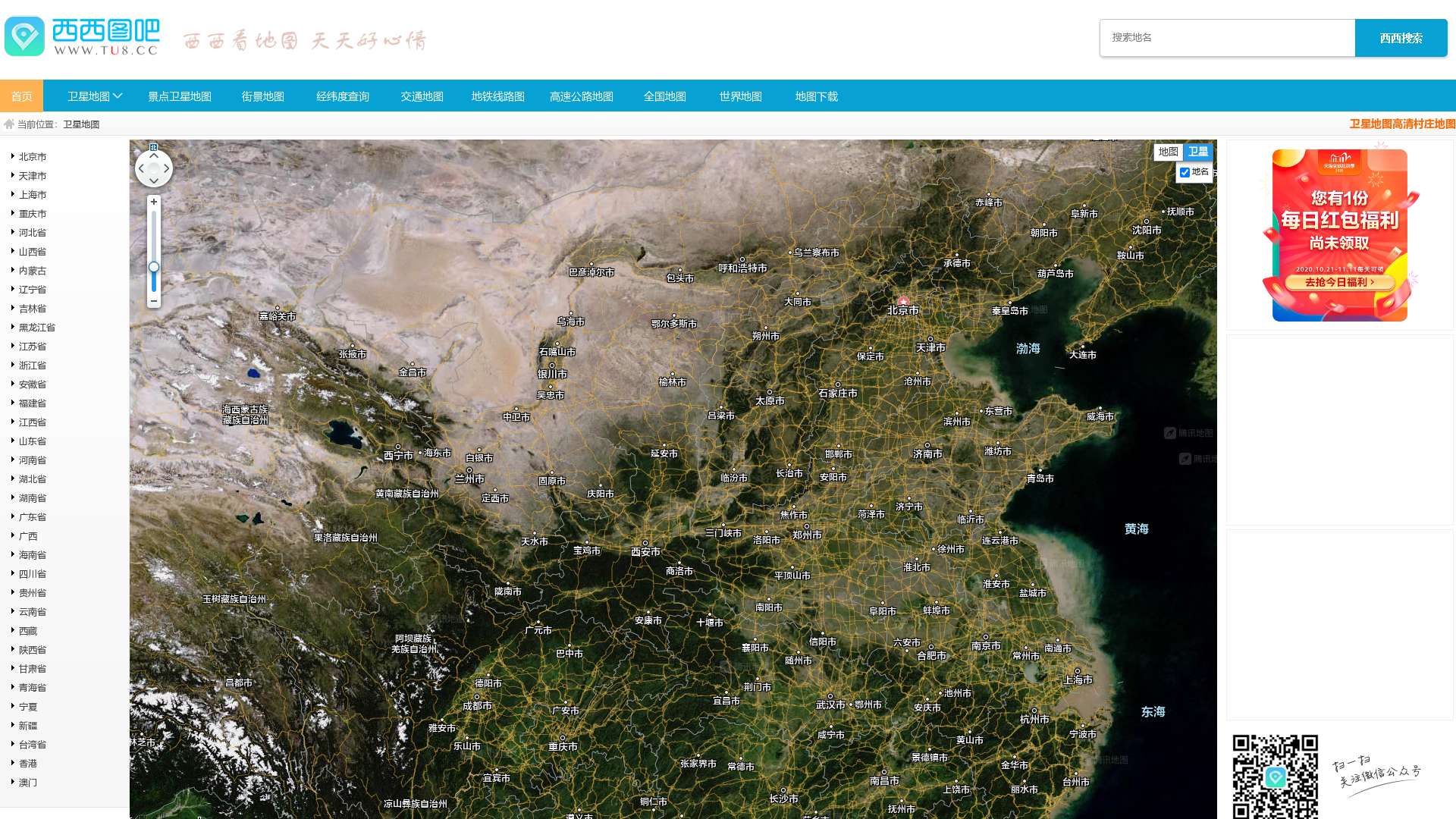Click the WeChat QR code image
The width and height of the screenshot is (1456, 819).
coord(1276,776)
